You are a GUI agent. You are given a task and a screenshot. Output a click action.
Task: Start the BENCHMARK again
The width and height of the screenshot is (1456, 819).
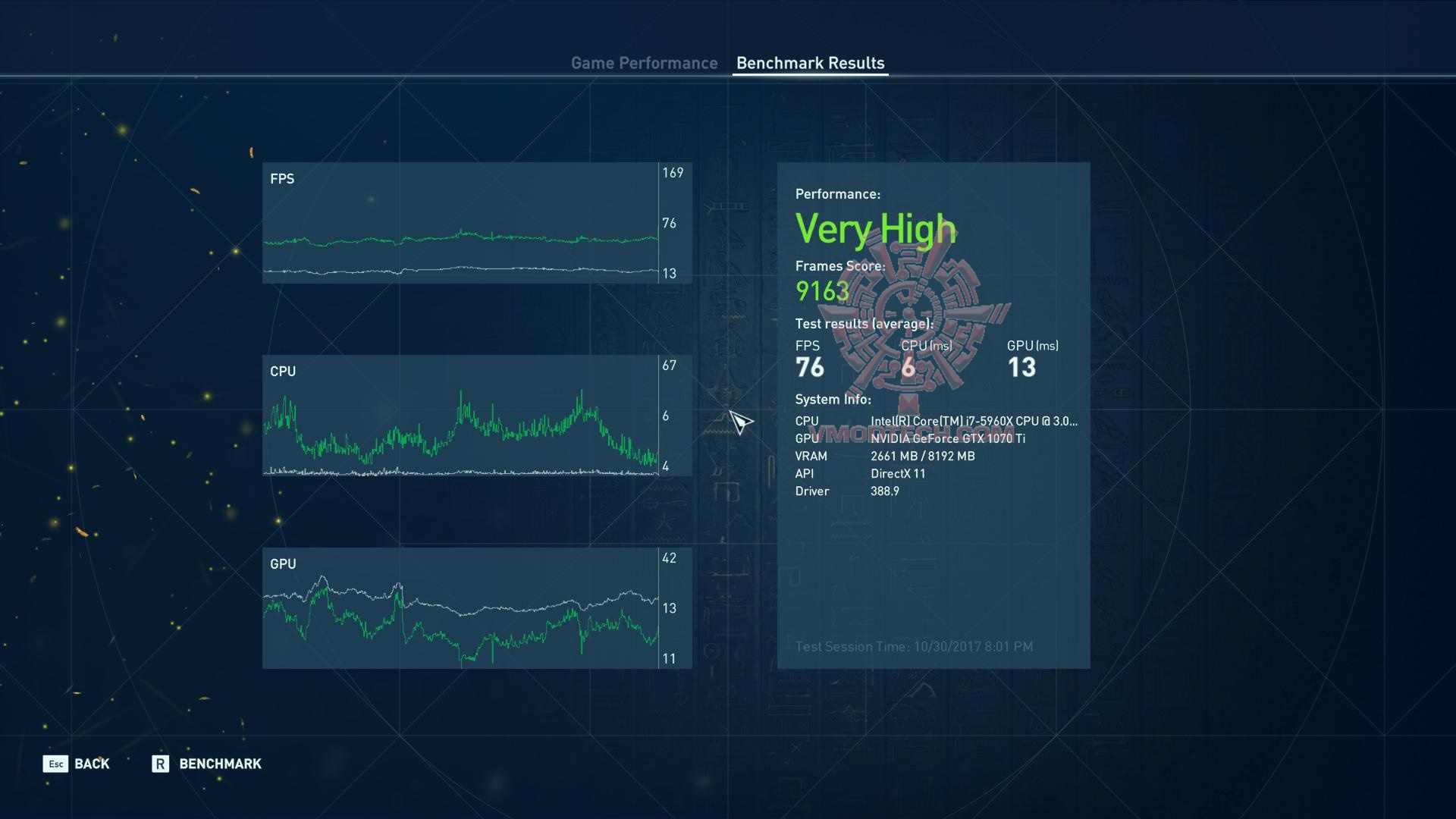click(x=219, y=764)
